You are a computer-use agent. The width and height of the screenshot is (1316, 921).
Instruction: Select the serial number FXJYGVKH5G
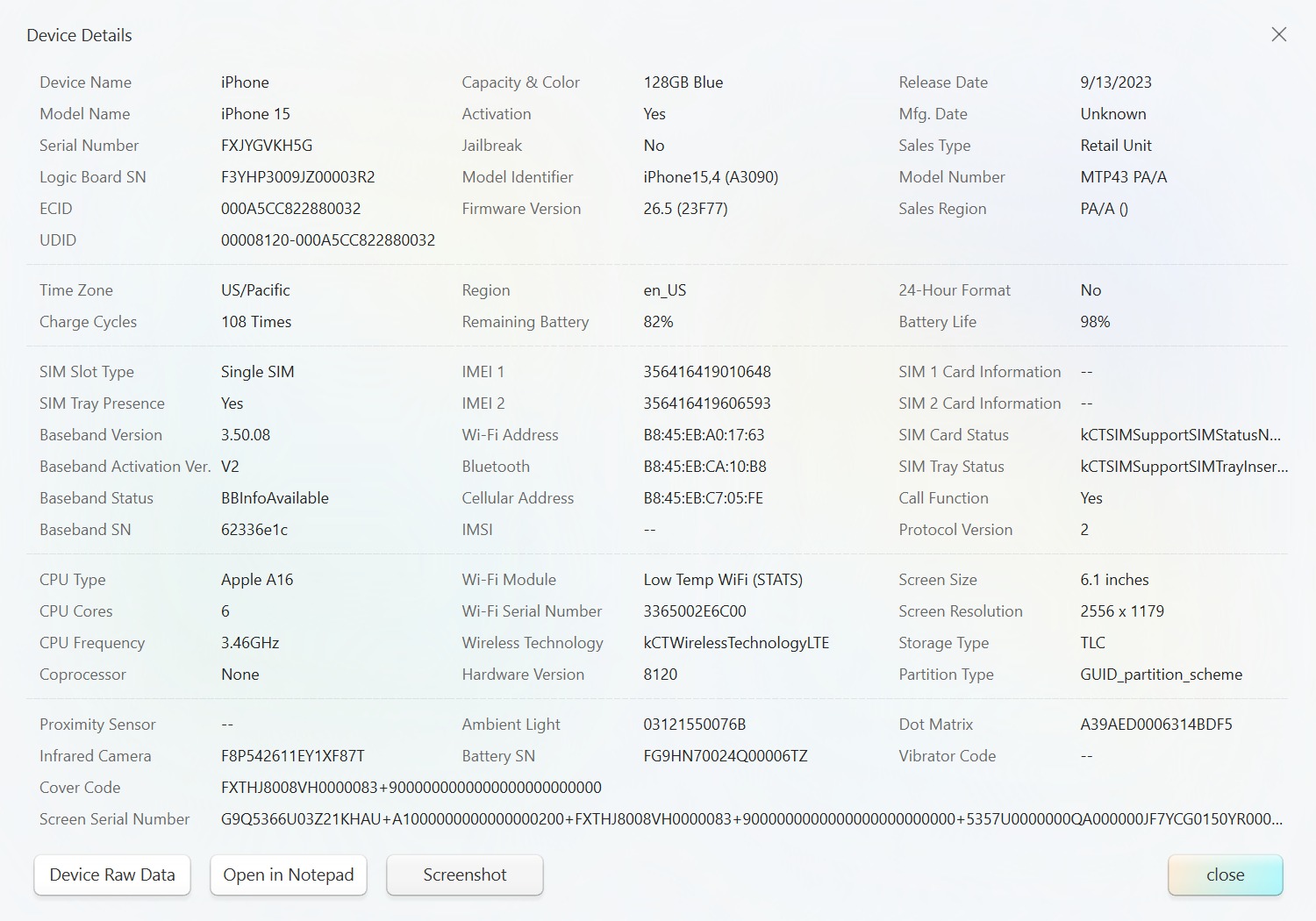(267, 146)
